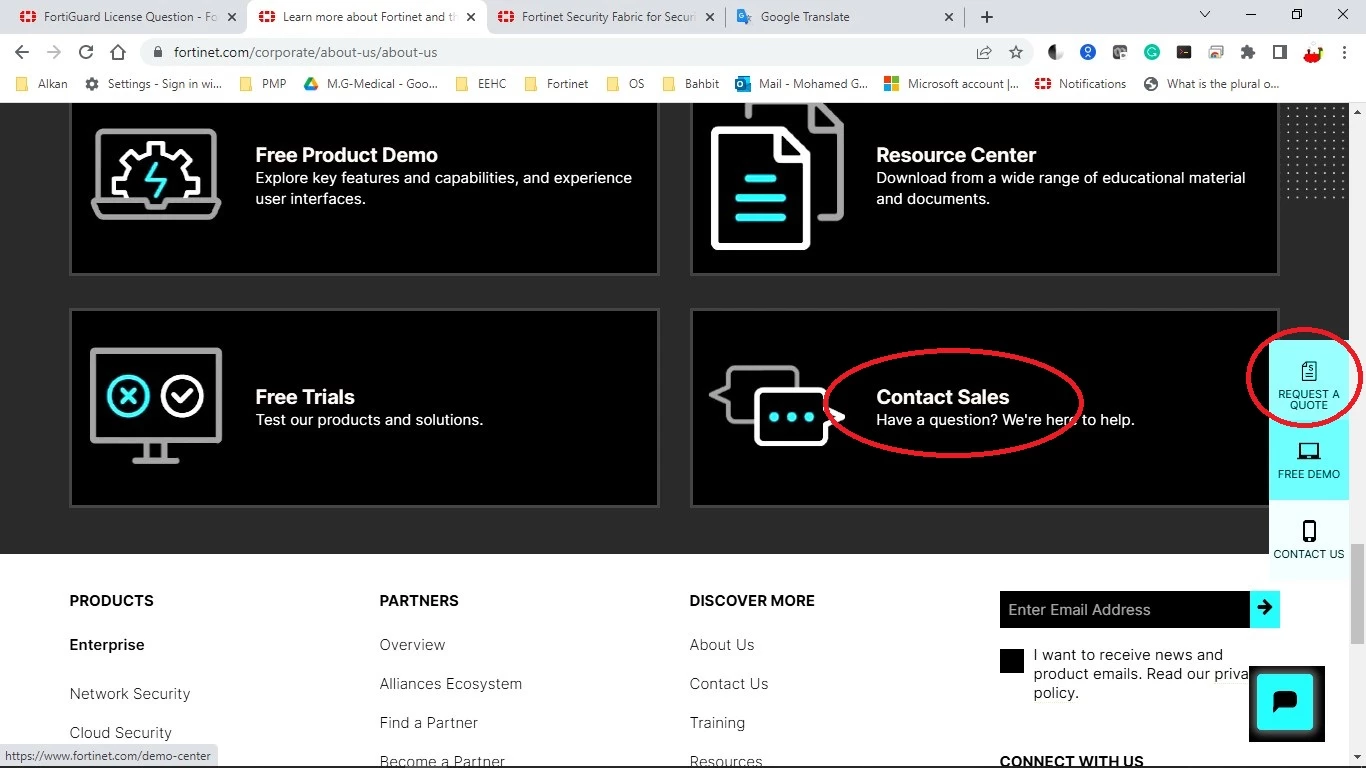Open the Cloud Security footer link
This screenshot has height=768, width=1366.
121,732
